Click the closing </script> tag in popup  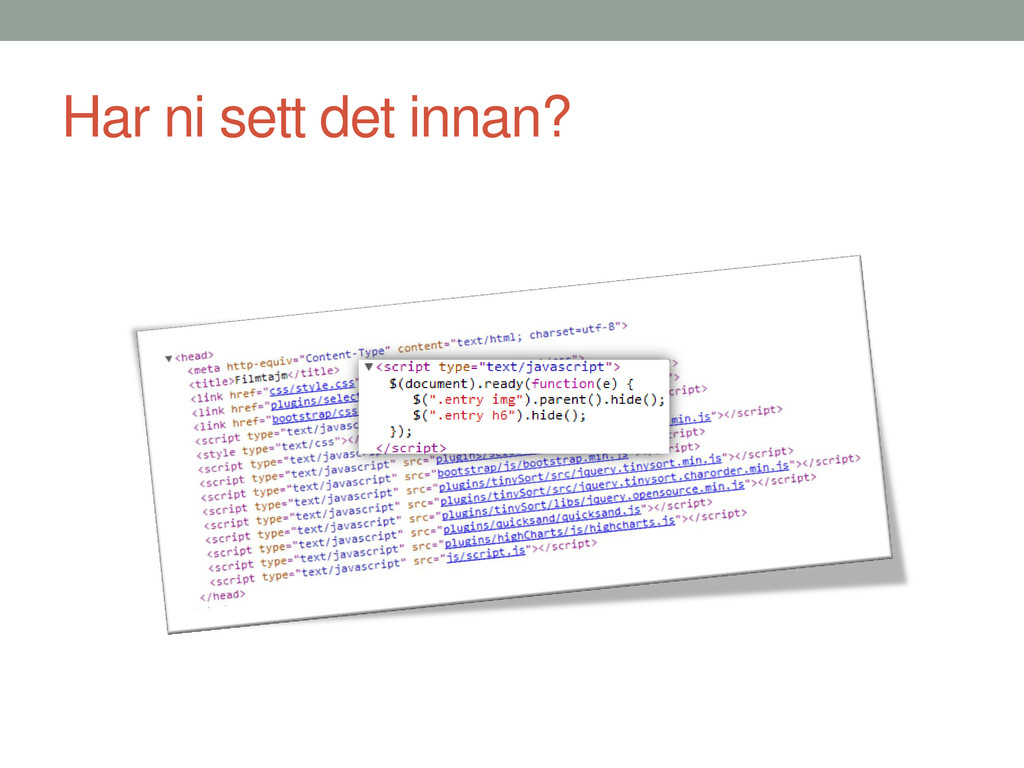point(411,448)
